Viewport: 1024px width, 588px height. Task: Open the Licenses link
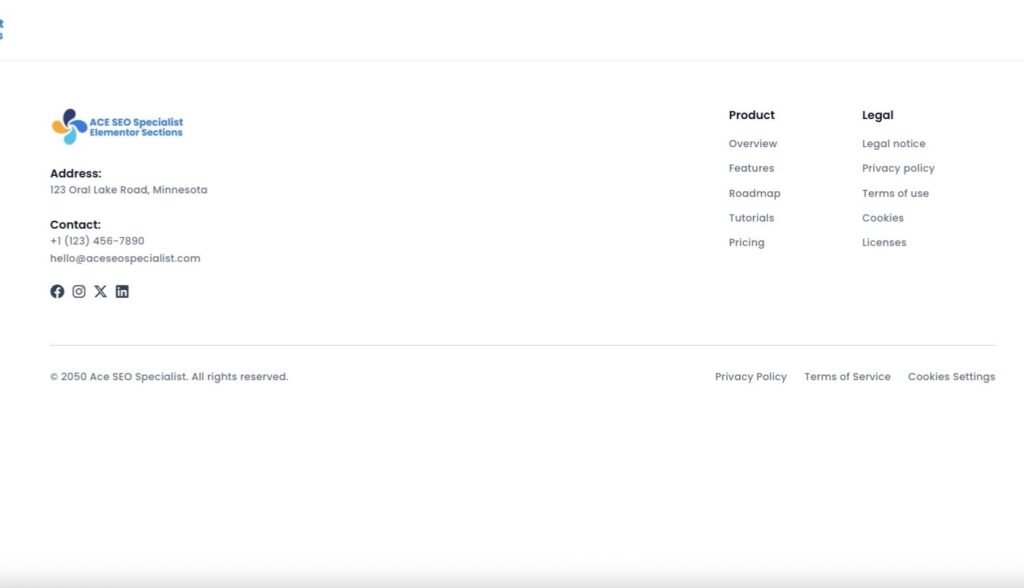pyautogui.click(x=884, y=242)
